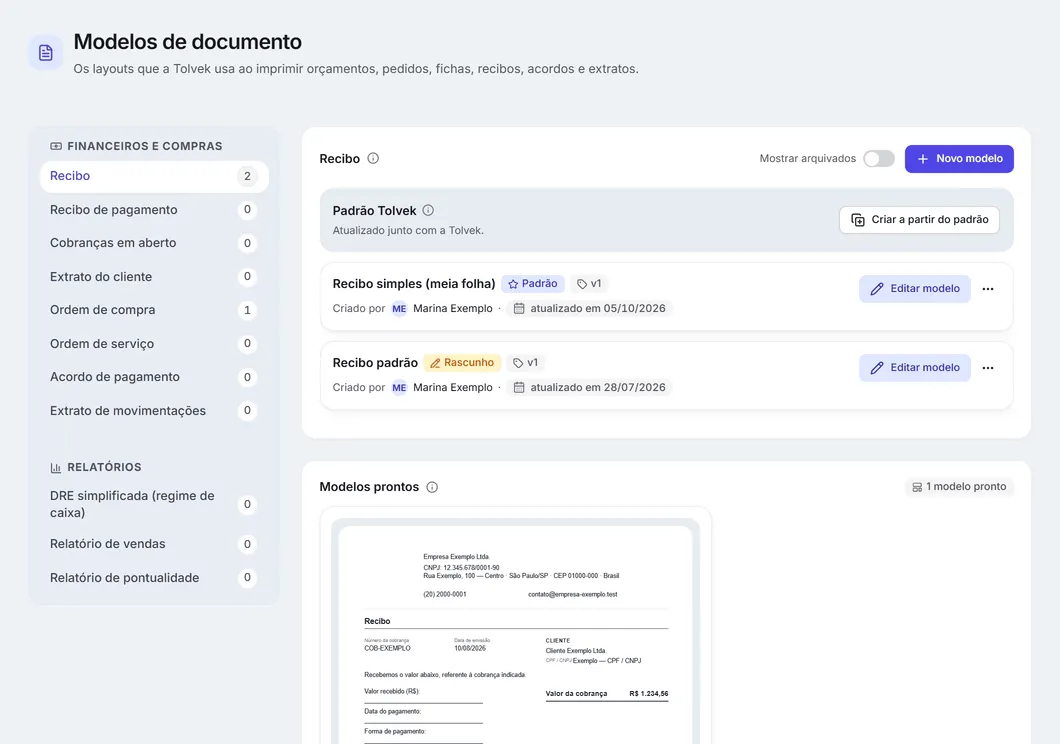This screenshot has height=744, width=1060.
Task: Click the v1 tag on Recibo padrão
Action: coord(525,363)
